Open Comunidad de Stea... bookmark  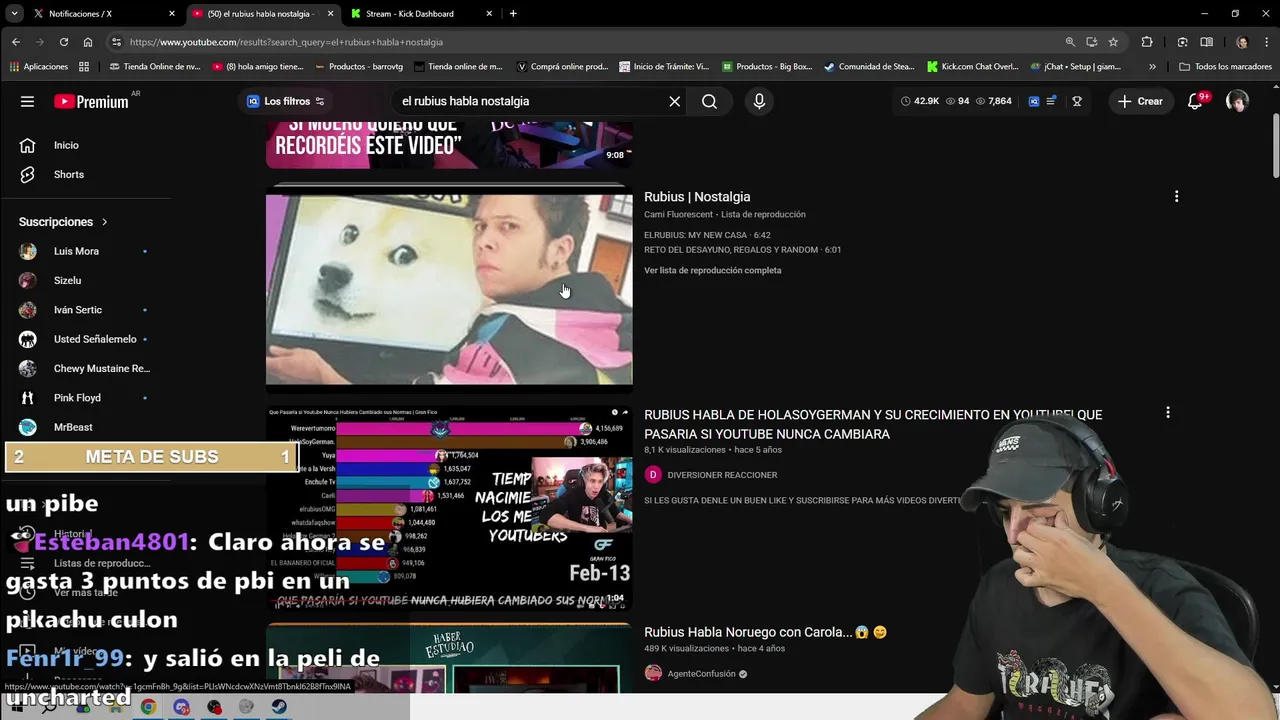(x=869, y=67)
